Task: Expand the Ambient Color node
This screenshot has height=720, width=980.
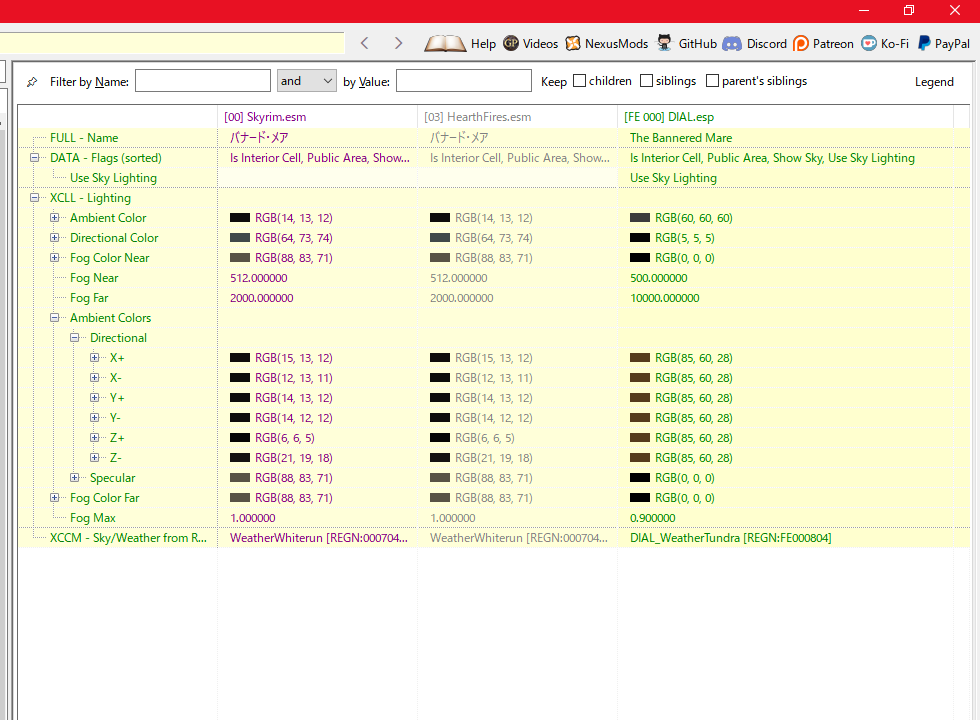Action: (54, 218)
